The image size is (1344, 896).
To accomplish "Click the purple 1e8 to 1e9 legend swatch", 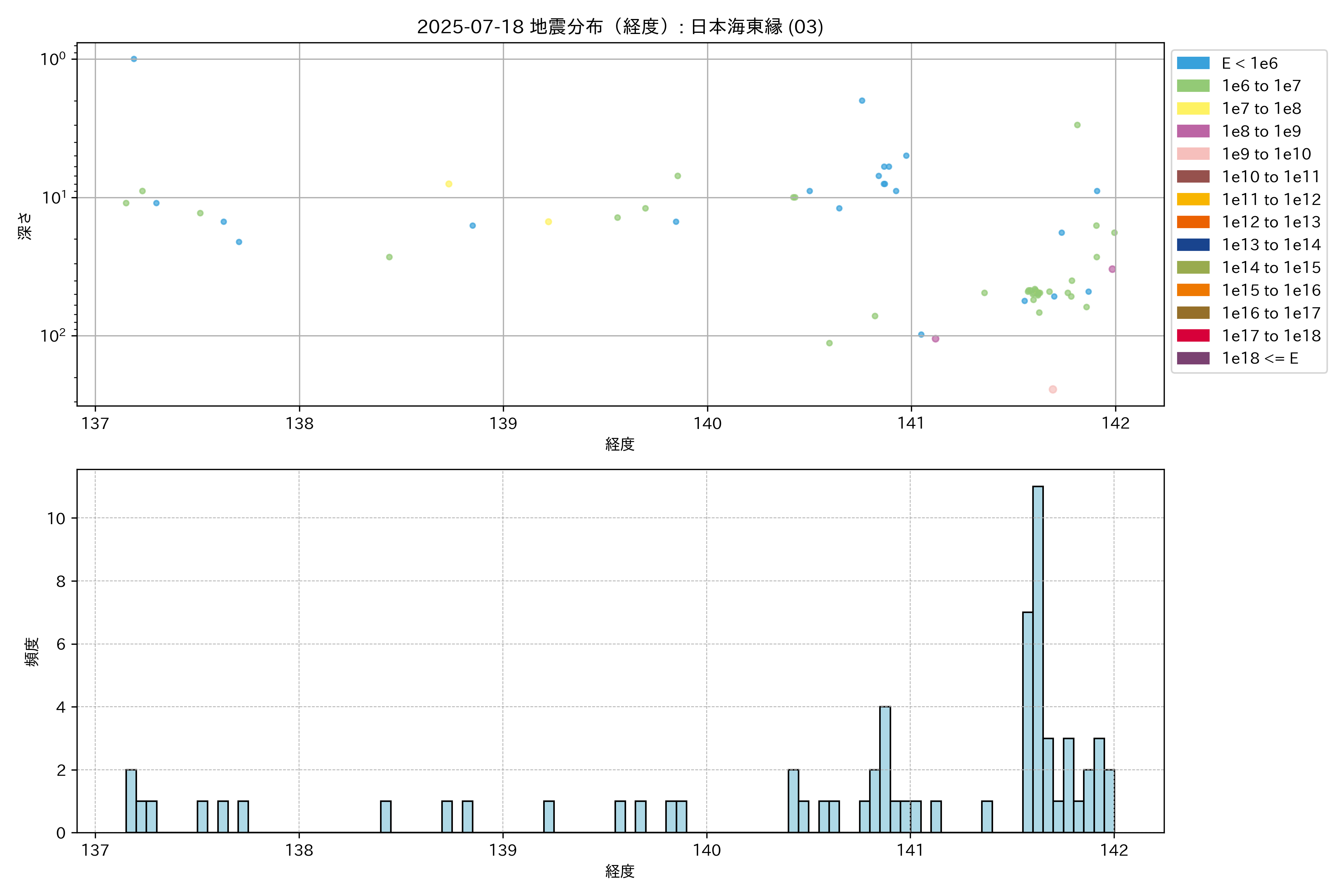I will [1192, 131].
